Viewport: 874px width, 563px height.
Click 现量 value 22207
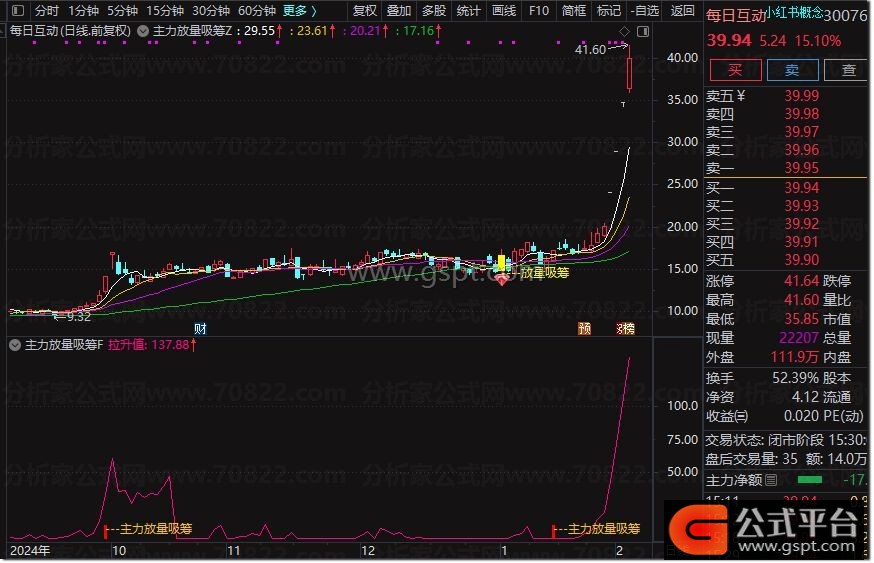coord(799,338)
